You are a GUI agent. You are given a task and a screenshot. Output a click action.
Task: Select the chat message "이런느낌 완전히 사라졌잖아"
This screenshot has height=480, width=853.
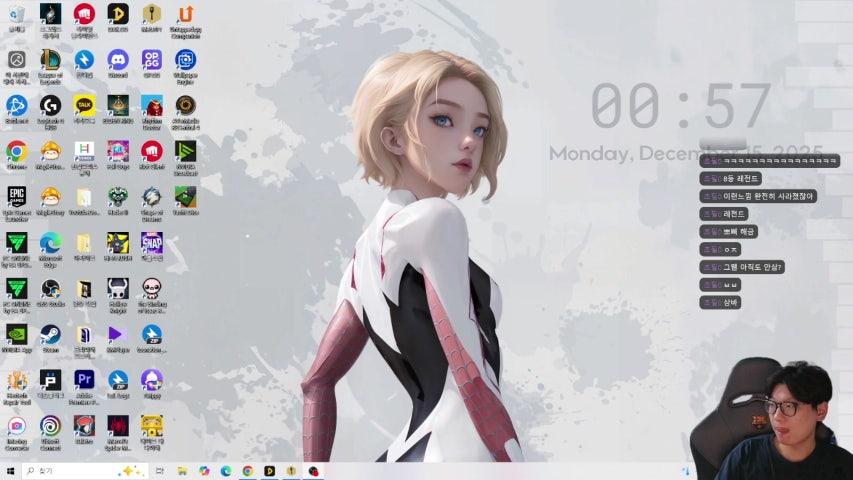tap(758, 196)
